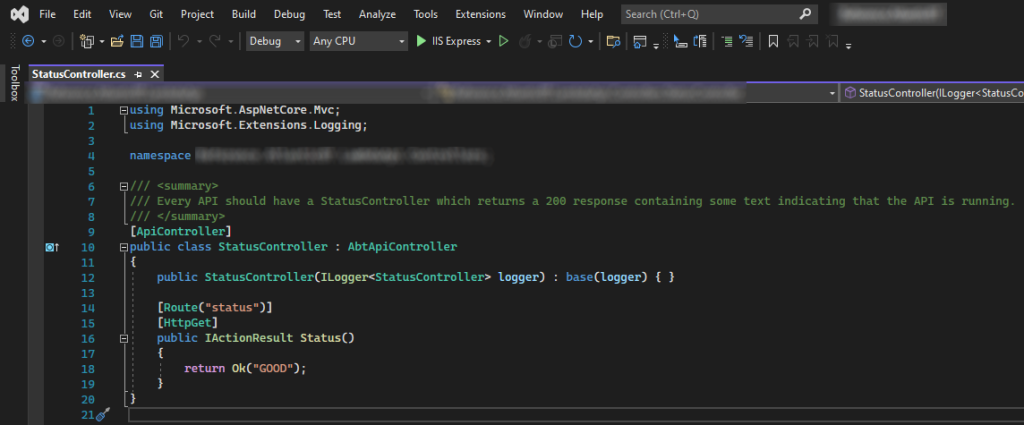Open the Build menu
1024x425 pixels.
point(244,14)
